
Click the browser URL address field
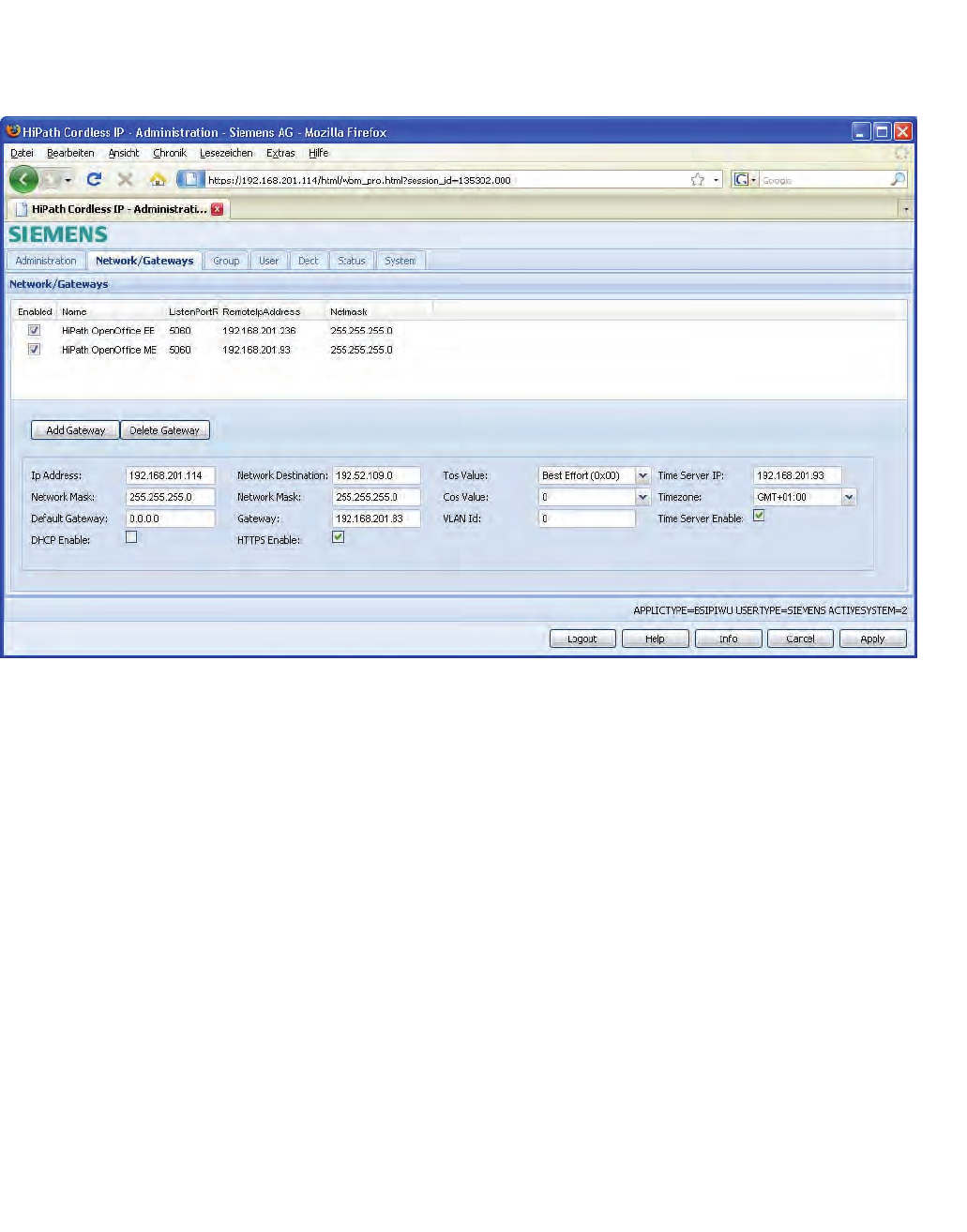[446, 180]
